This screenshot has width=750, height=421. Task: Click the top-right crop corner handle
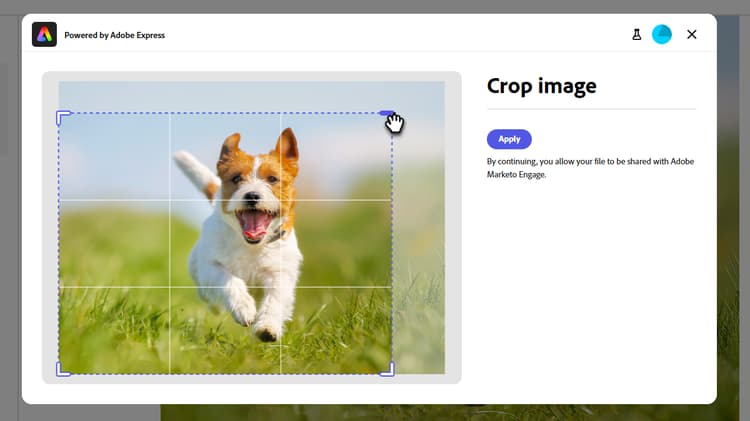387,114
